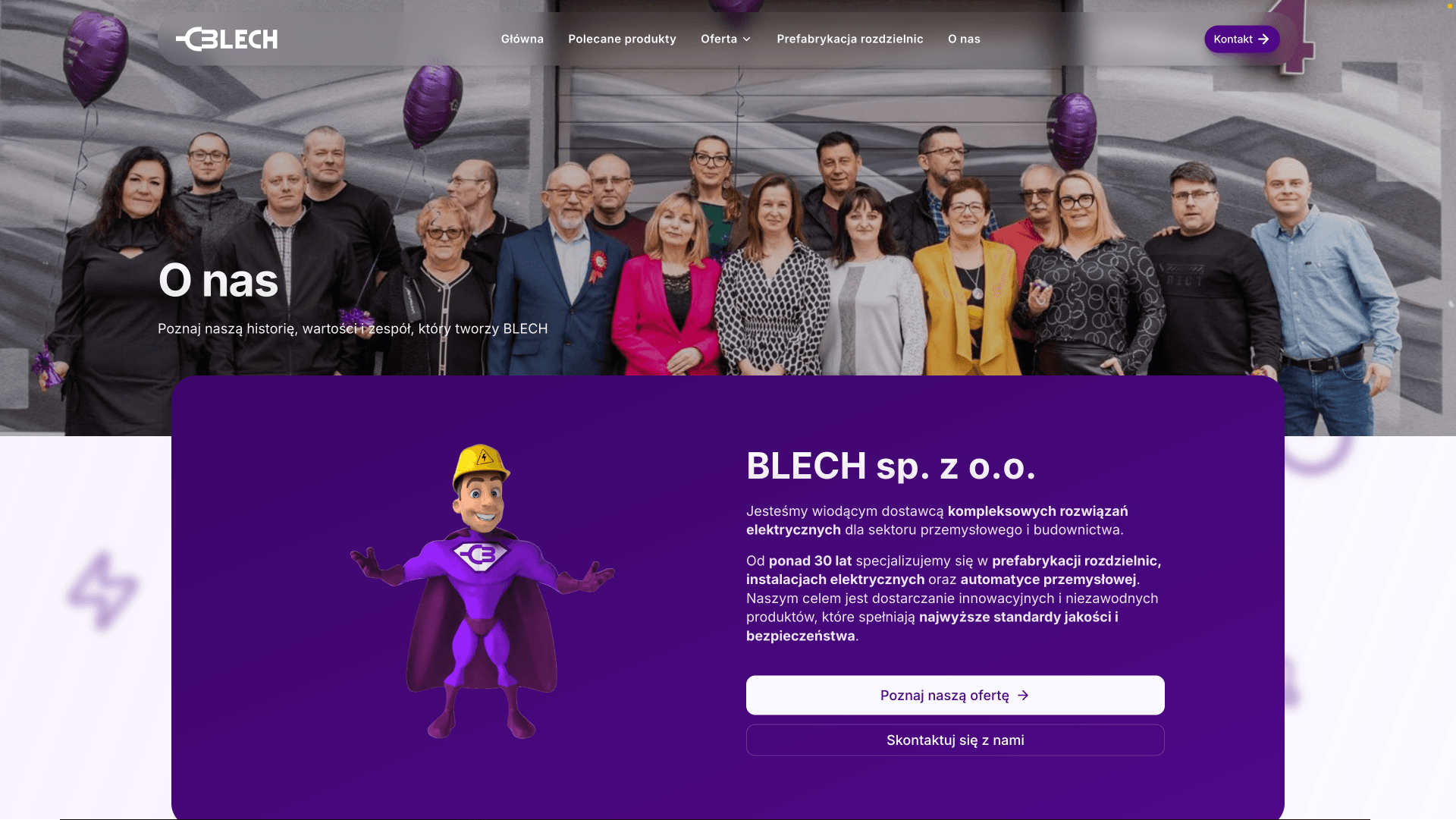Click the faded lightning bolt decoration on the left
Image resolution: width=1456 pixels, height=820 pixels.
[x=102, y=592]
